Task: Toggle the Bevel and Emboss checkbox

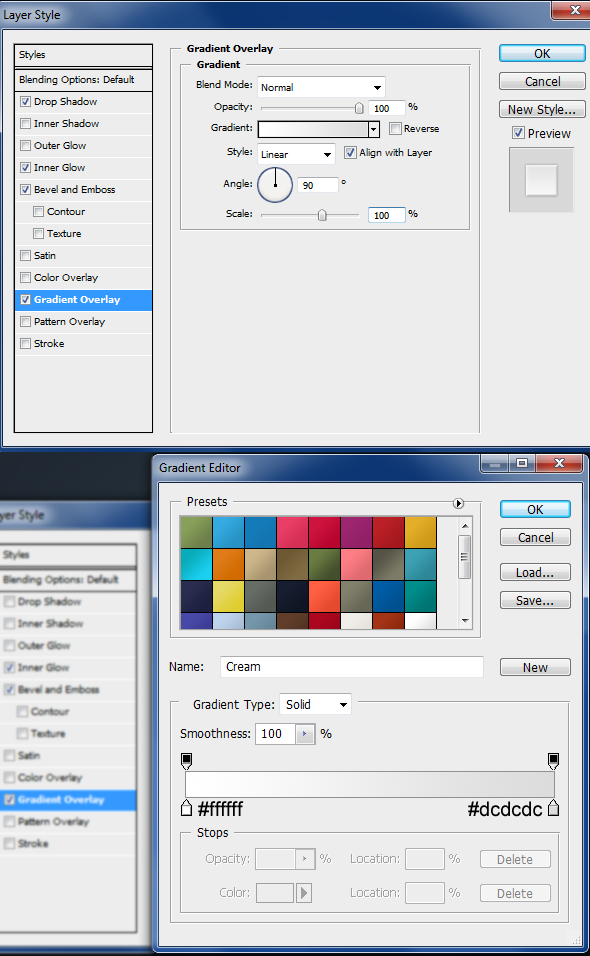Action: pyautogui.click(x=26, y=190)
